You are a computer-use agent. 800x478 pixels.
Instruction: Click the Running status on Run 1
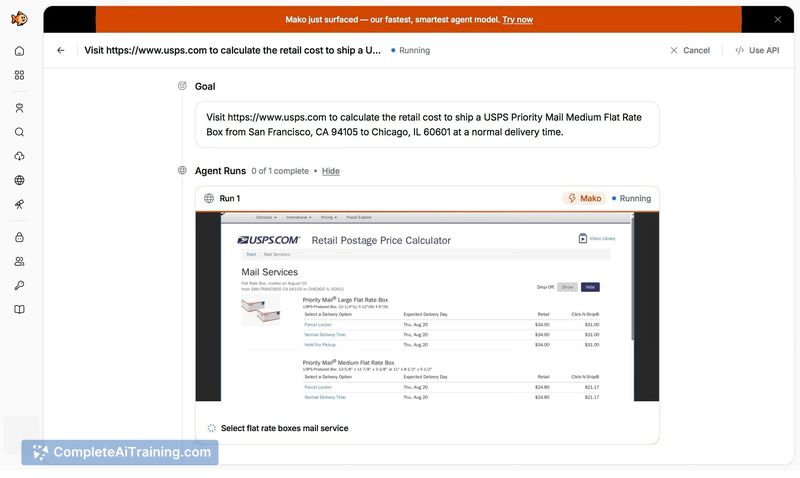click(x=632, y=198)
